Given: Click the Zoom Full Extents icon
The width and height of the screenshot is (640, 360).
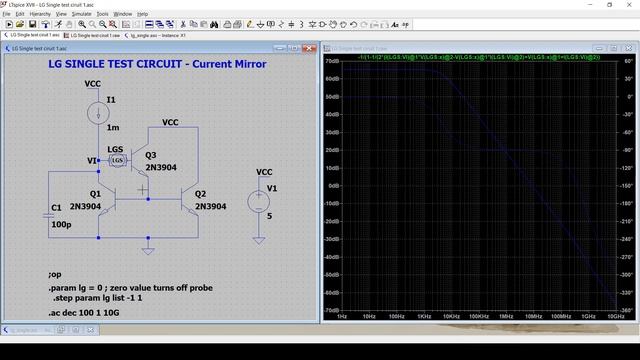Looking at the screenshot, I should 113,24.
